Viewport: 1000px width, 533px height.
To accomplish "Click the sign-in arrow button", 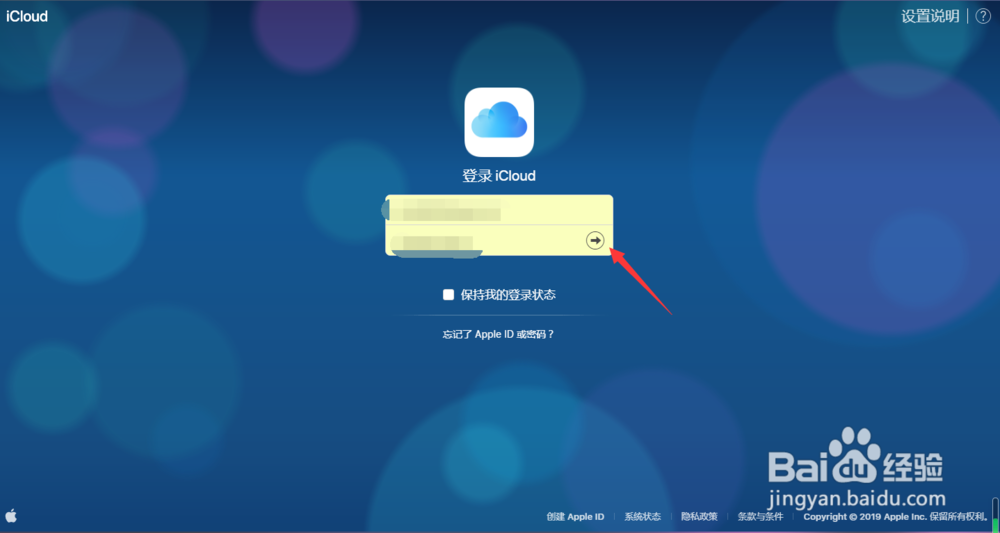I will pyautogui.click(x=595, y=240).
